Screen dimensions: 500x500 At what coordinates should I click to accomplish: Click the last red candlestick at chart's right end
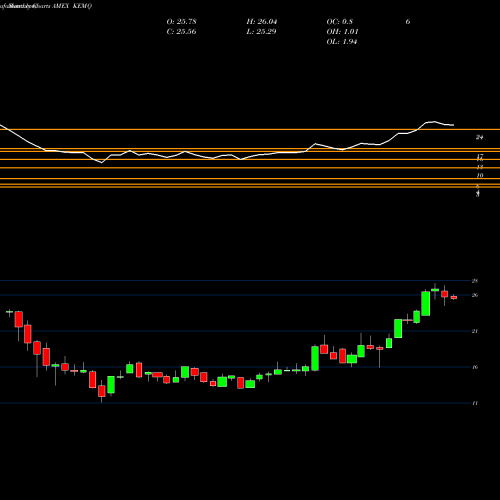point(454,297)
